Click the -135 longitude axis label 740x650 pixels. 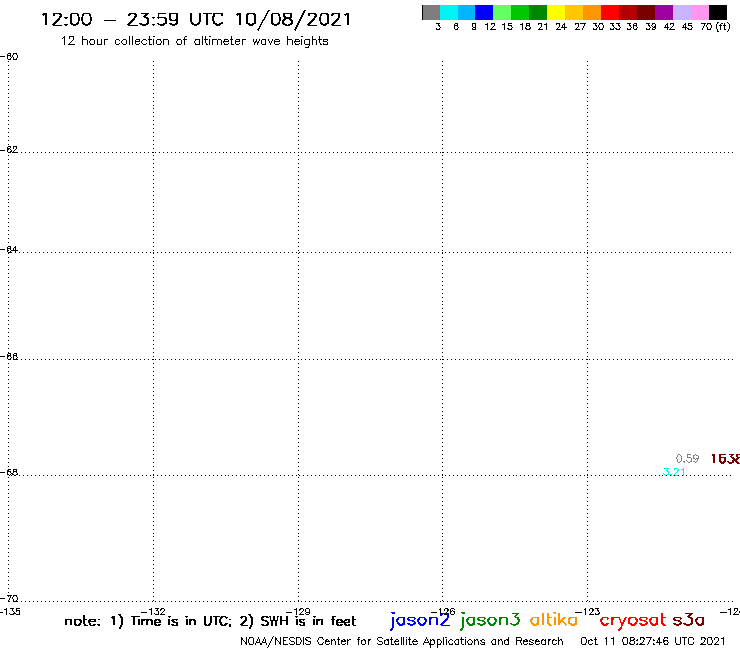(10, 612)
